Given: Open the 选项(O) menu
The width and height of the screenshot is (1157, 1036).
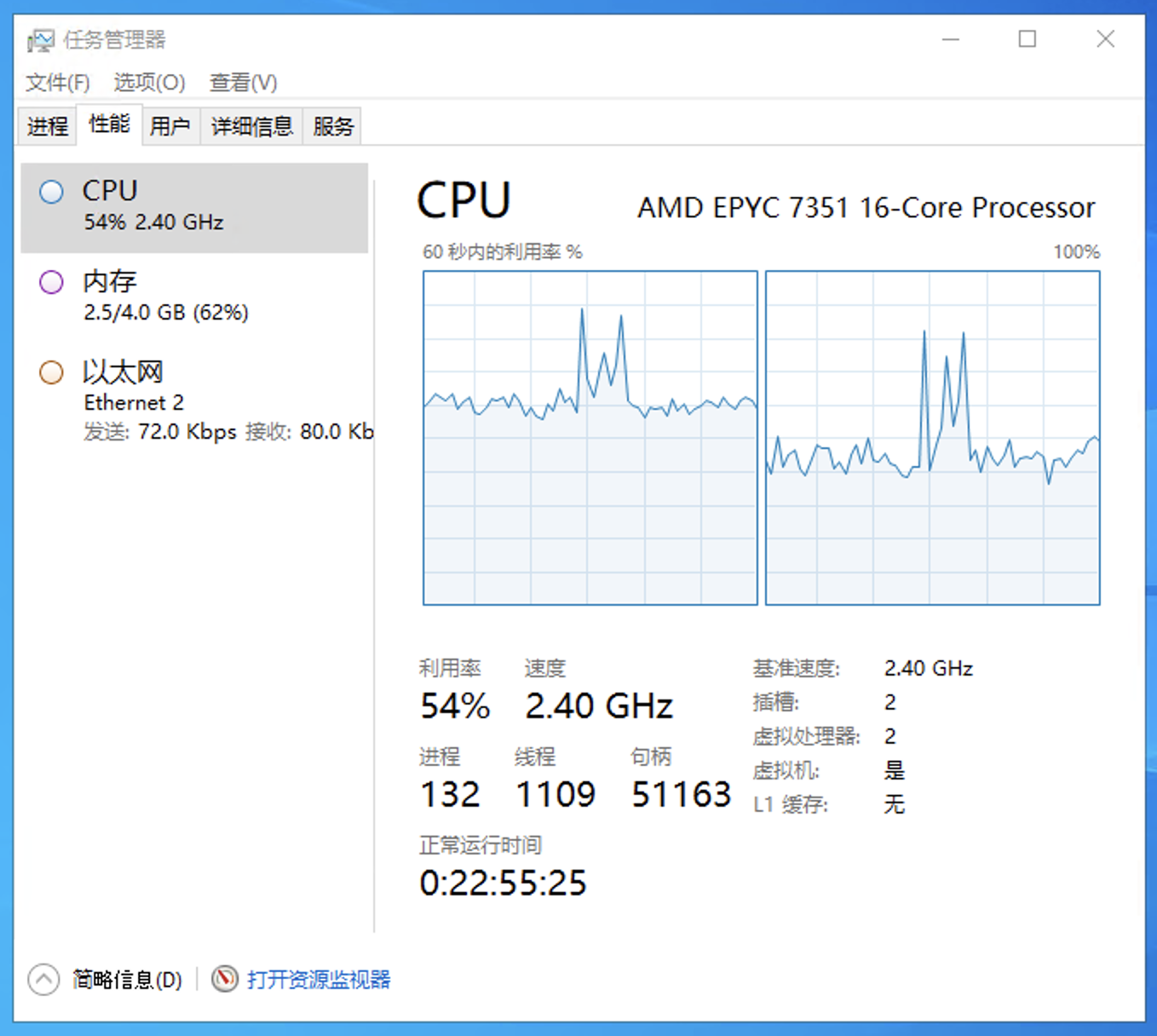Looking at the screenshot, I should [x=149, y=83].
